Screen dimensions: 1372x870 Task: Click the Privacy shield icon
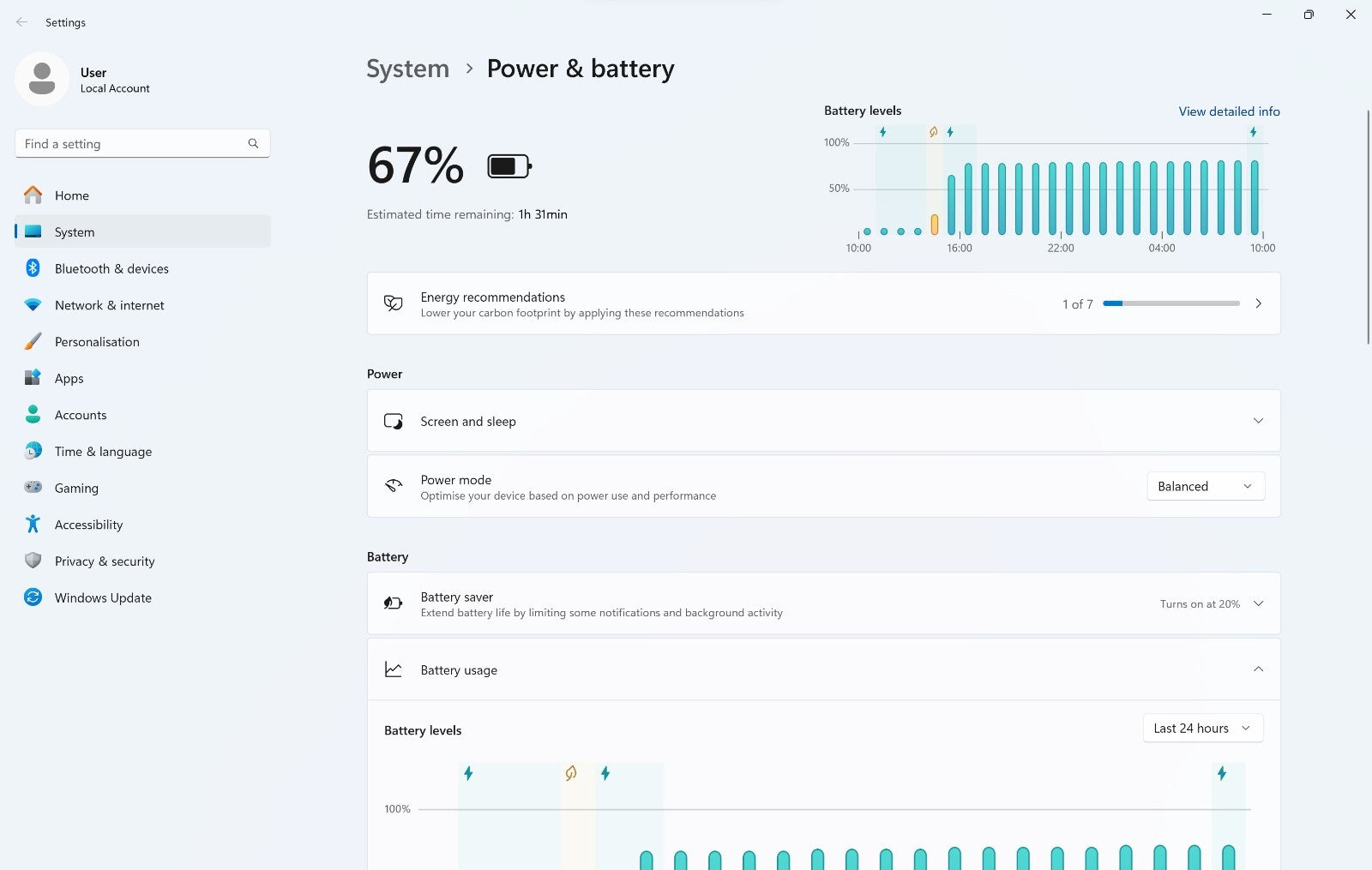click(33, 561)
